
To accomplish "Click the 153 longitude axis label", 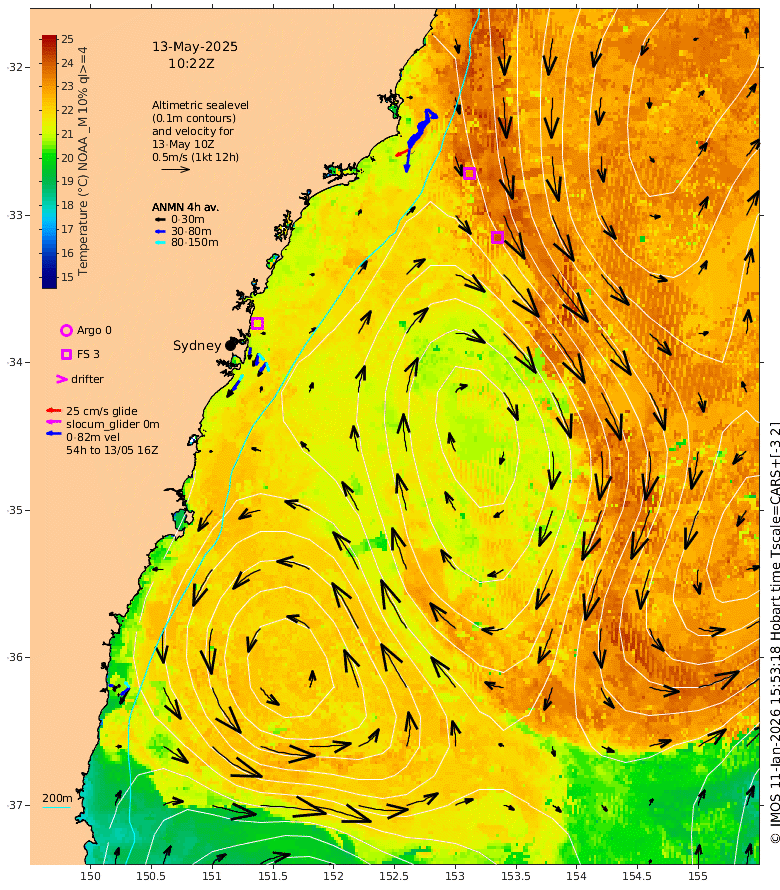I will tap(455, 876).
